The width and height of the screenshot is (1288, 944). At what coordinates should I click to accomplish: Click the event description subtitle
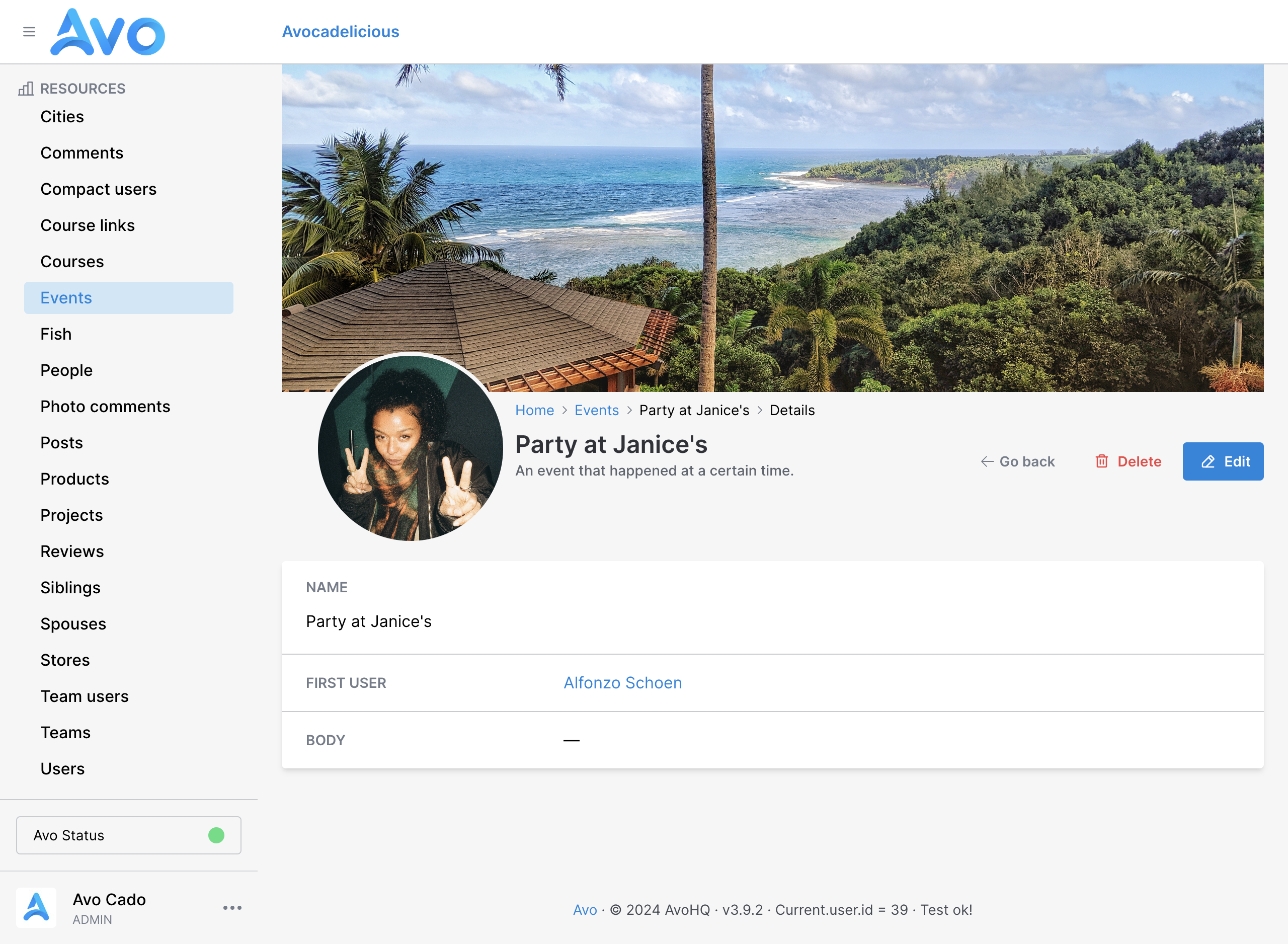point(655,471)
